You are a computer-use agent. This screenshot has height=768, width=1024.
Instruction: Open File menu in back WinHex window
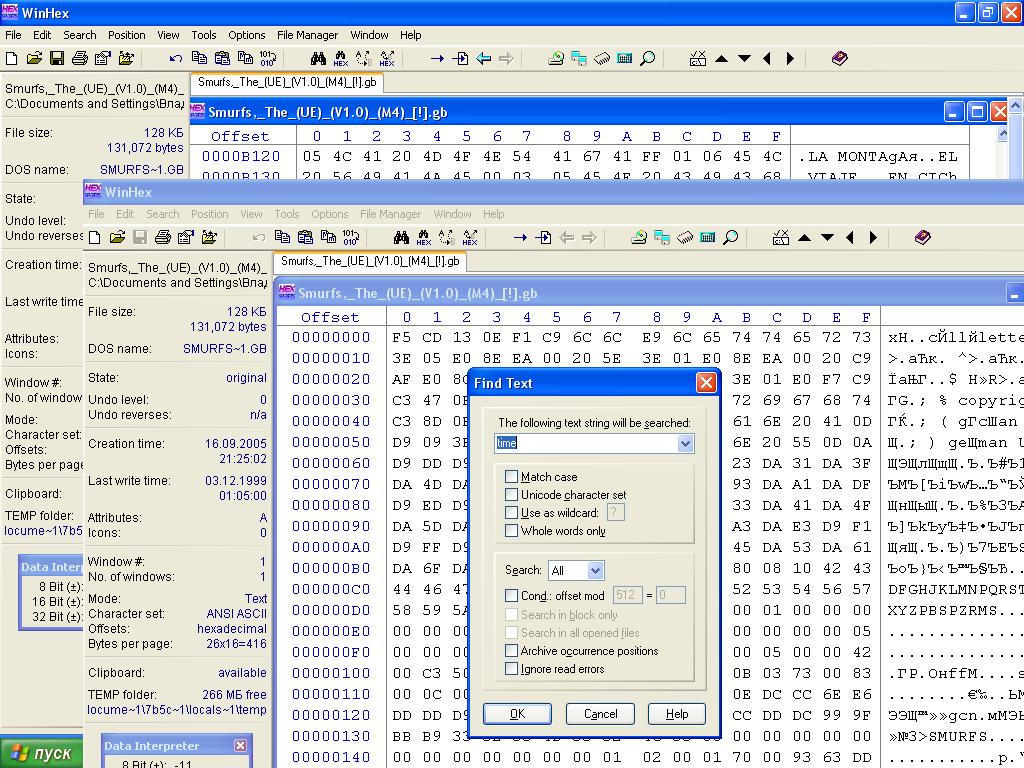pyautogui.click(x=13, y=35)
